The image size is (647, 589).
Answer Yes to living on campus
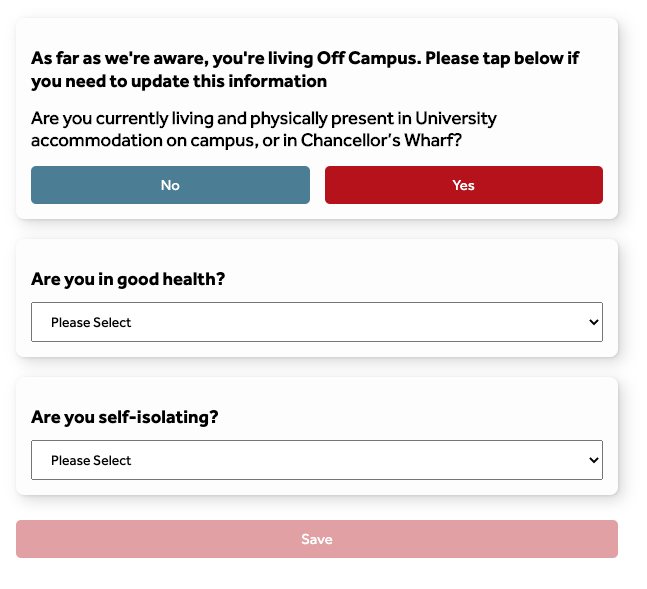point(464,185)
